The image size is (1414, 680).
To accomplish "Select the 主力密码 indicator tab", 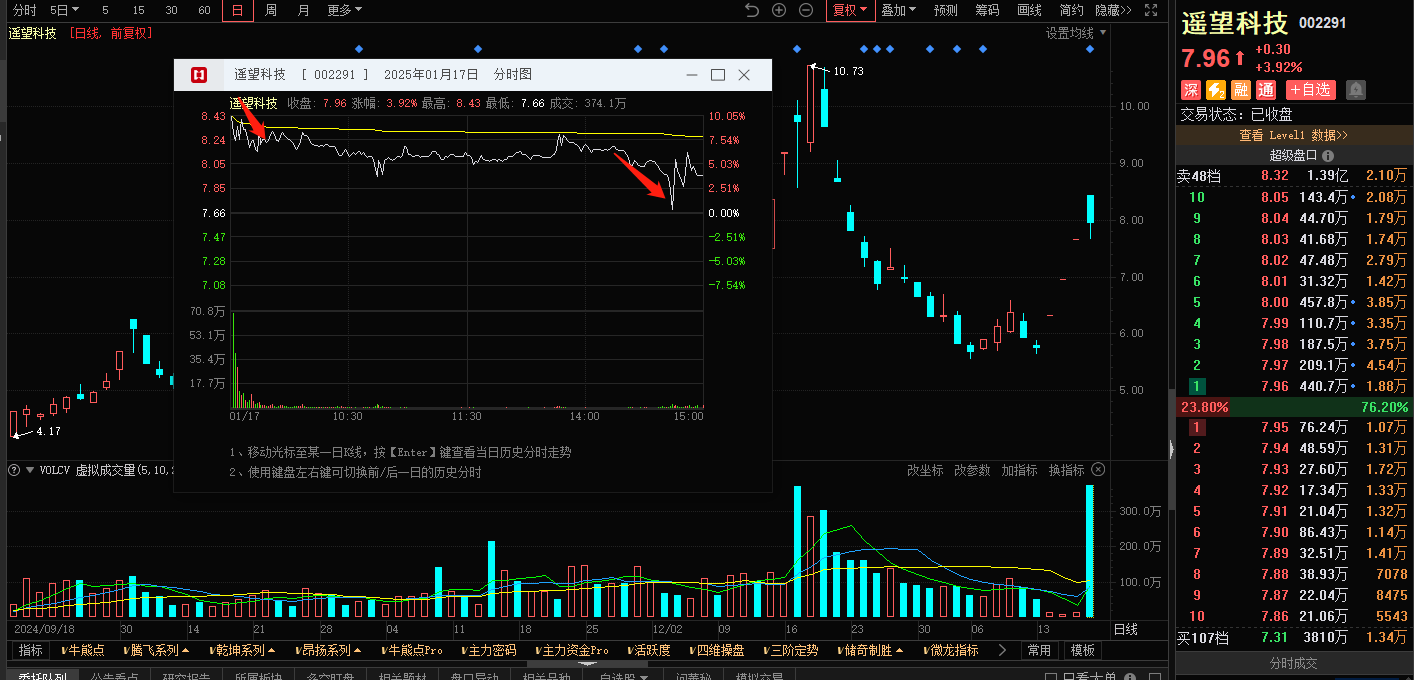I will coord(487,650).
